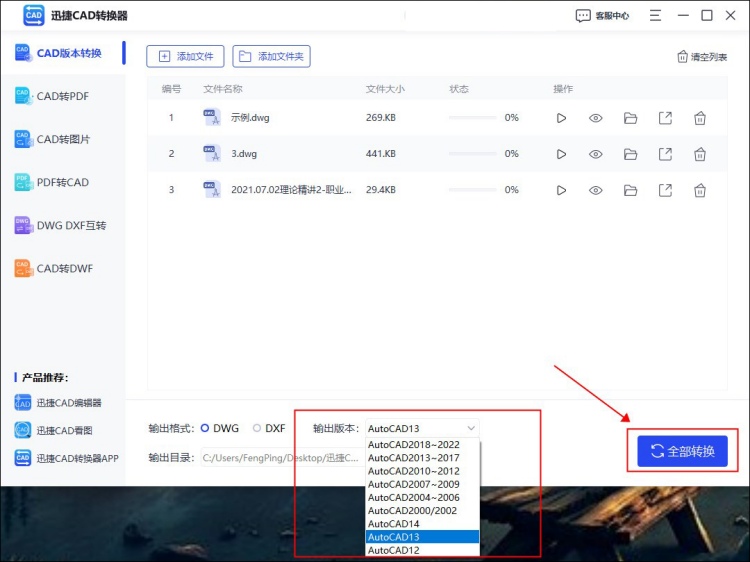
Task: Click the output directory path field
Action: click(282, 458)
